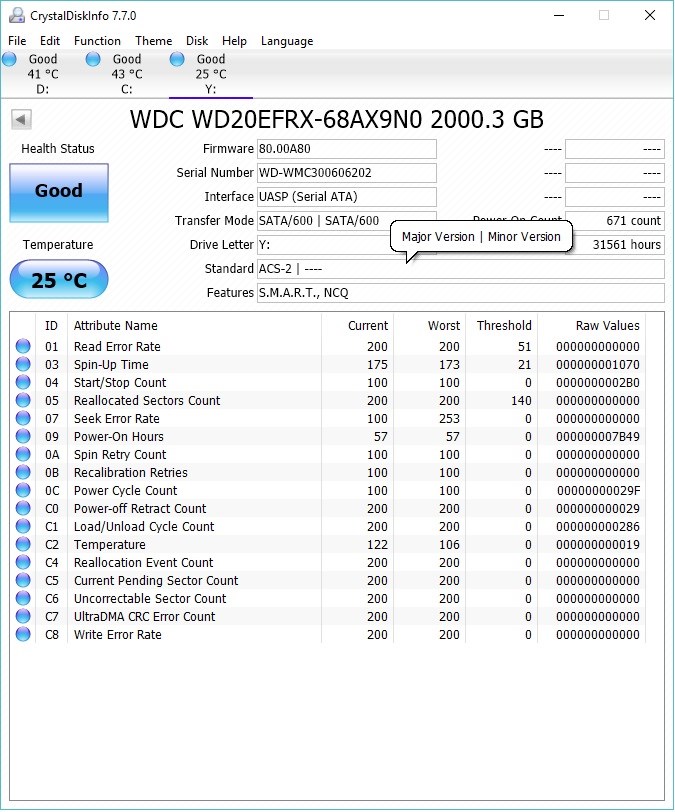Click raw value 000000001070
Image resolution: width=675 pixels, height=812 pixels.
598,365
